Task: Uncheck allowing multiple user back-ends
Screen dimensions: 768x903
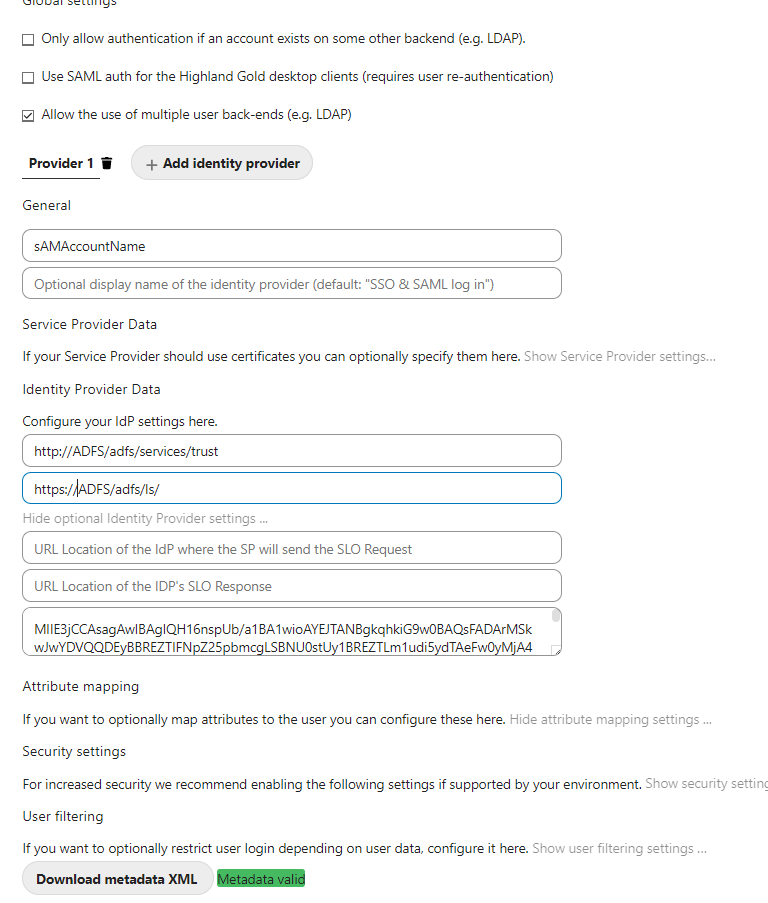Action: [28, 114]
